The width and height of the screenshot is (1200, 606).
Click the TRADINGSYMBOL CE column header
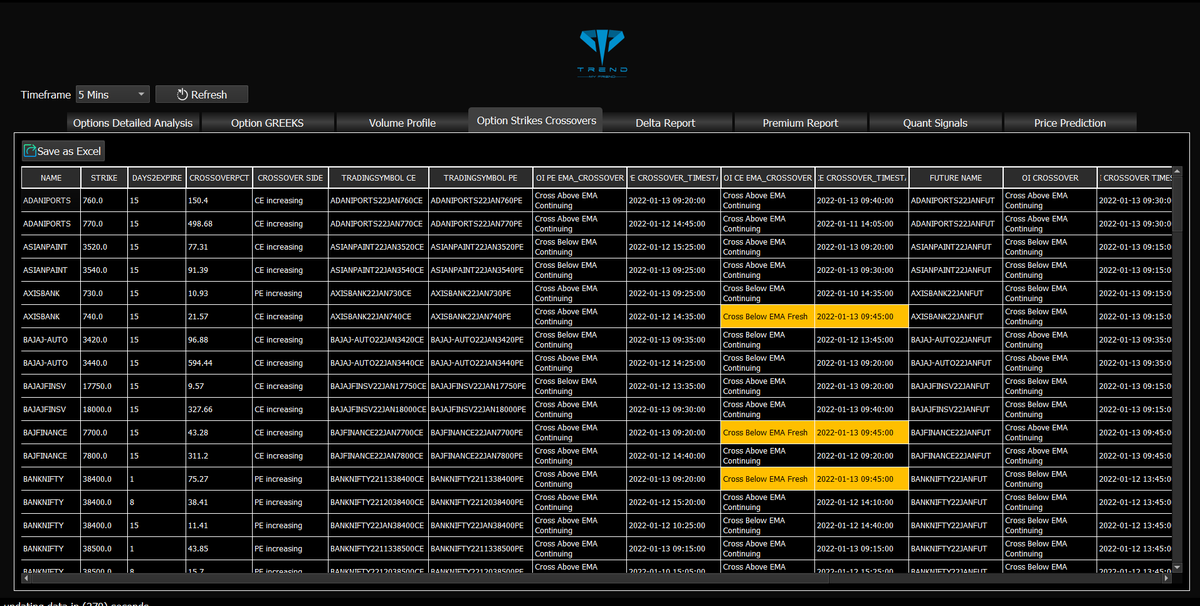[378, 178]
